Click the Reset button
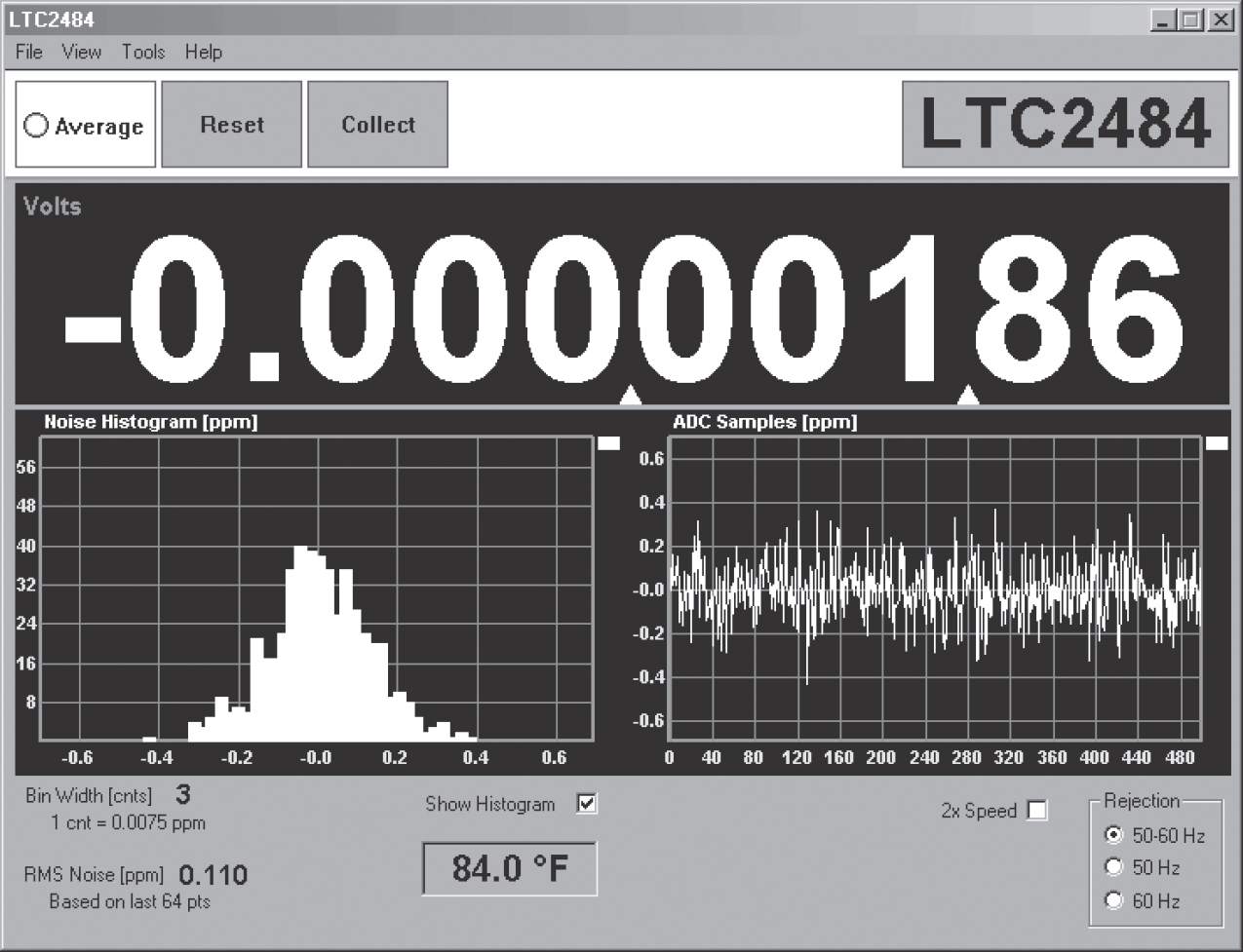This screenshot has height=952, width=1243. click(x=231, y=124)
